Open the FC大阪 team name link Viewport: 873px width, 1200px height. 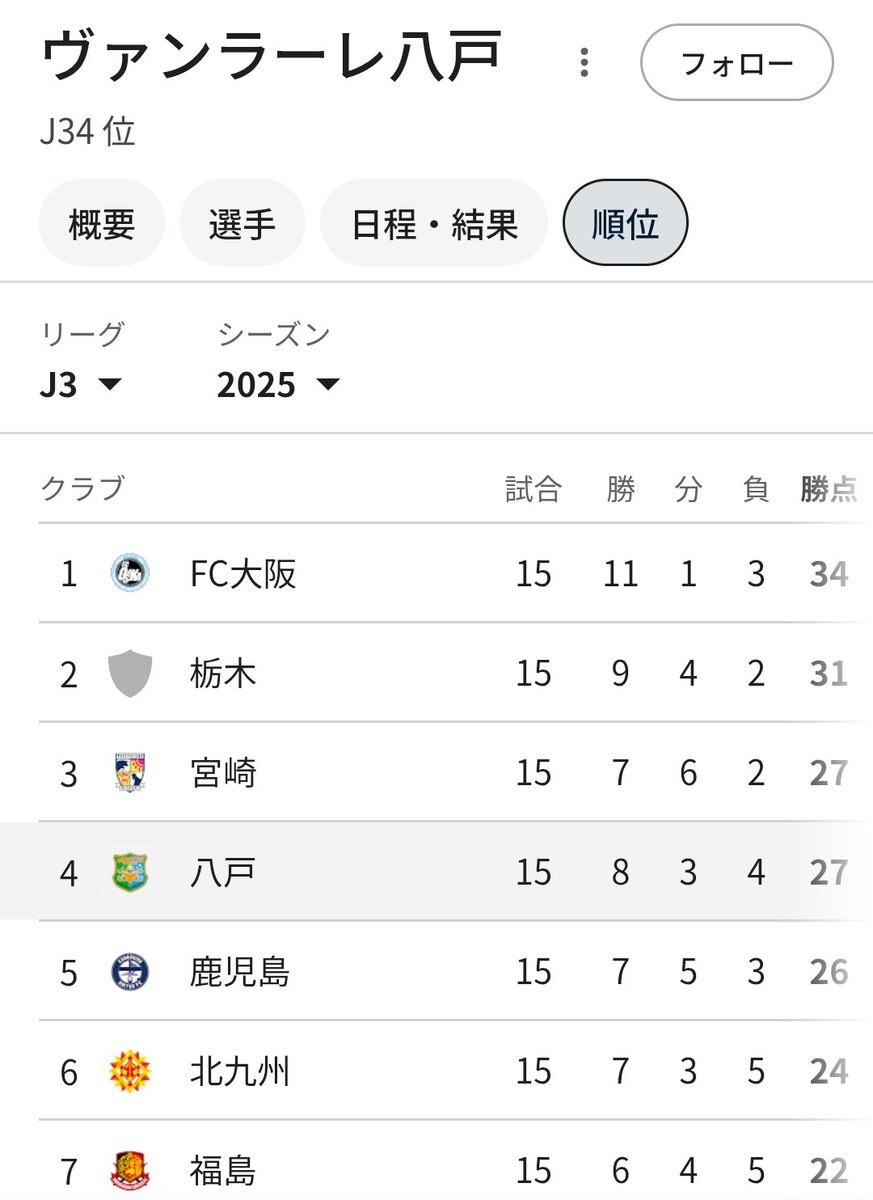[x=243, y=574]
